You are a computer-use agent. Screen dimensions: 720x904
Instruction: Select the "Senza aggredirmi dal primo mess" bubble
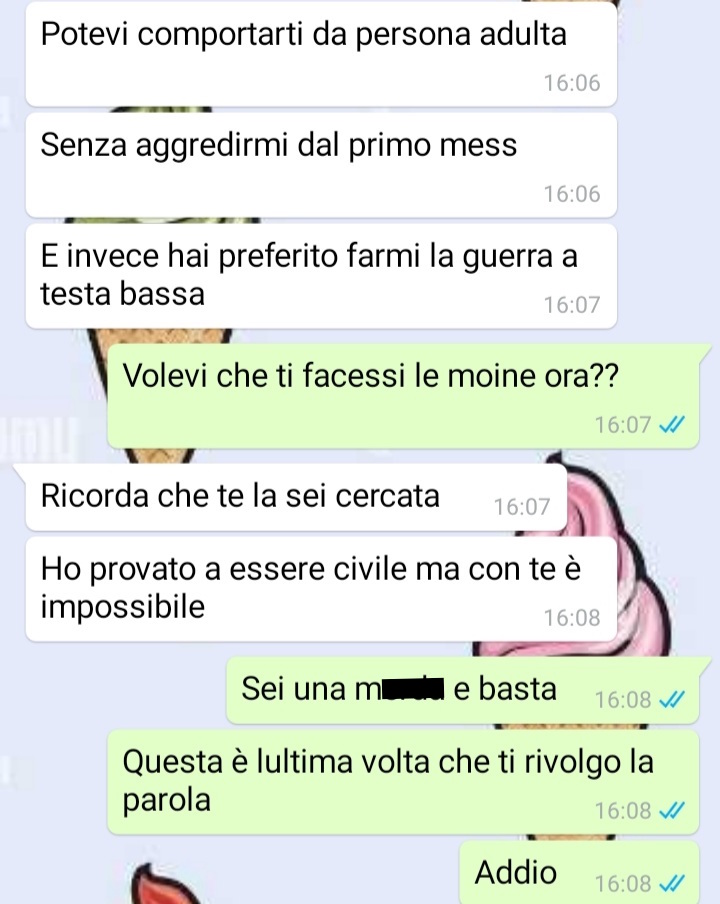click(x=321, y=165)
